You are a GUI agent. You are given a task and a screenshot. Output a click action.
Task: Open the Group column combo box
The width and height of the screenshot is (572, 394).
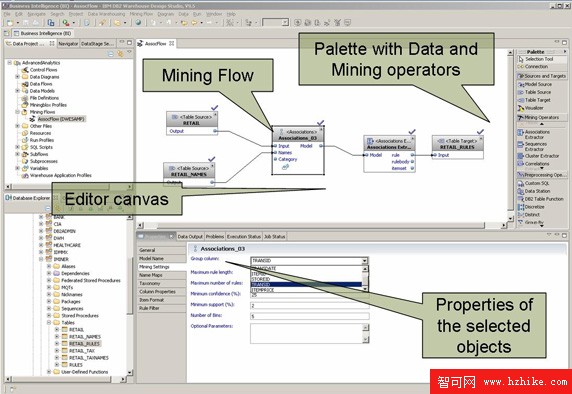point(364,261)
